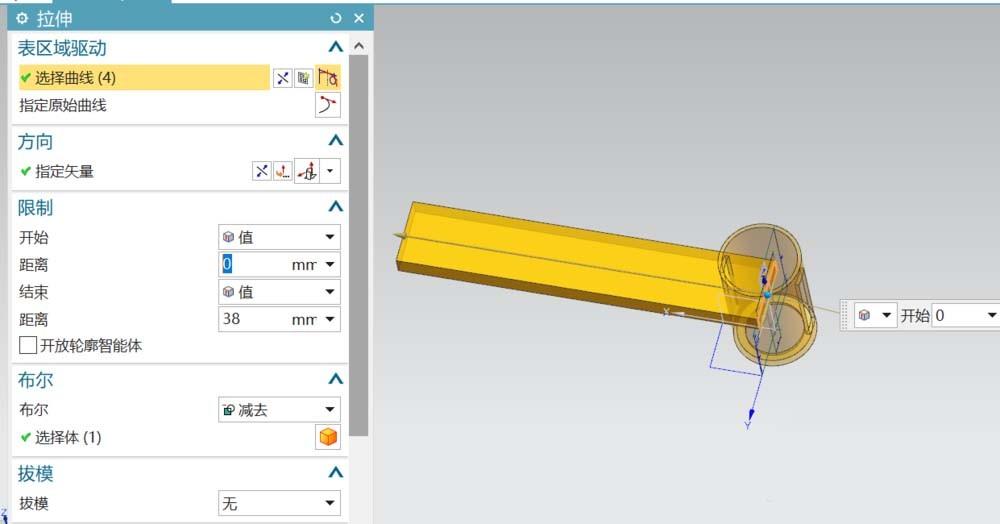This screenshot has height=524, width=1000.
Task: Click the drag handle of the on-screen 开始 box
Action: click(x=846, y=315)
